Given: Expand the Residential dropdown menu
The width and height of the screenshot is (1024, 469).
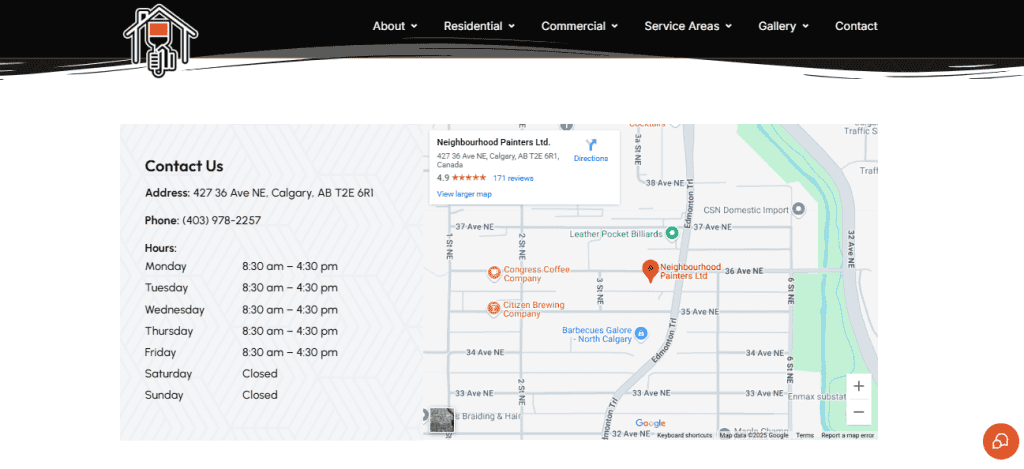Looking at the screenshot, I should tap(479, 26).
